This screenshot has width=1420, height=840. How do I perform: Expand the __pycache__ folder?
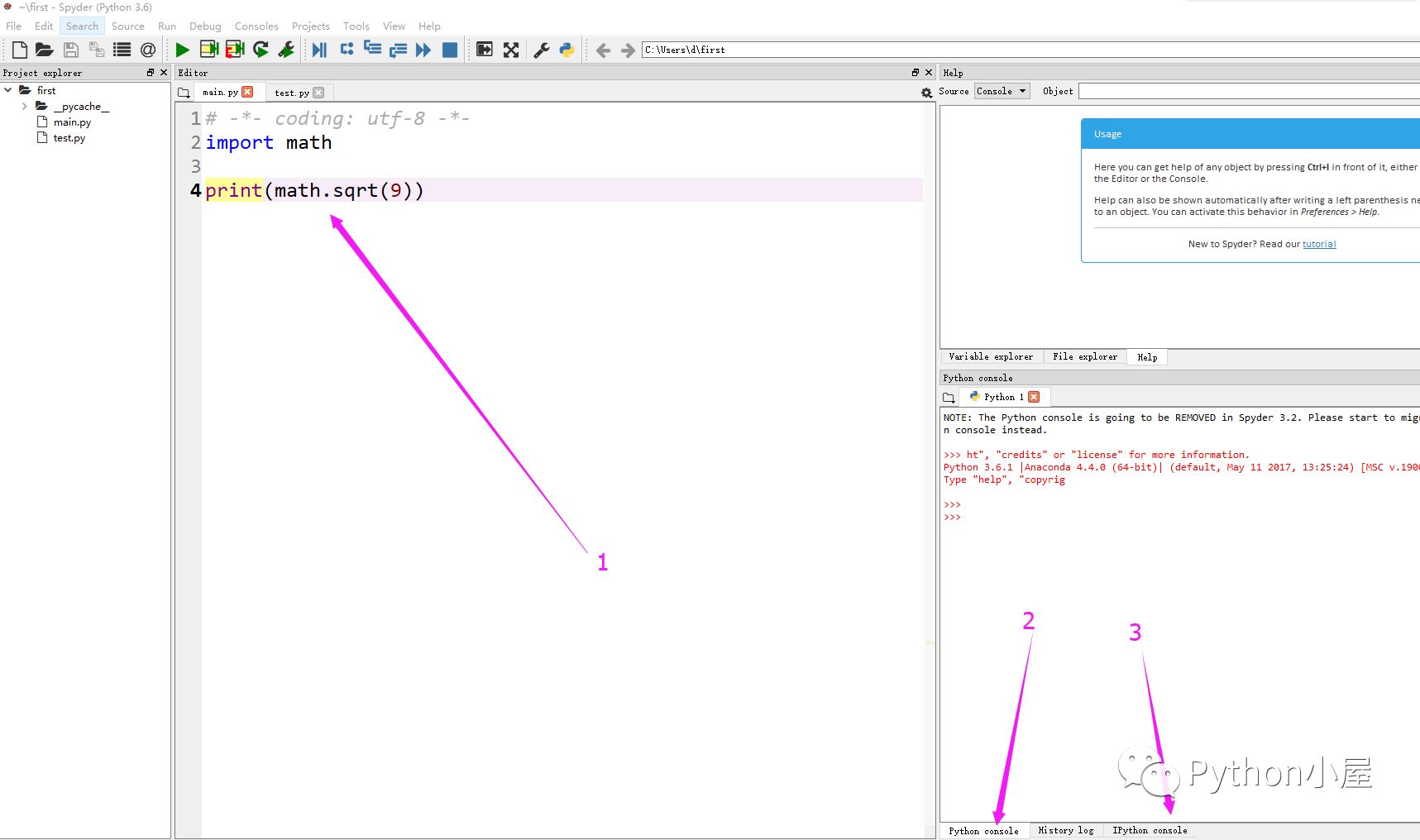(x=24, y=106)
